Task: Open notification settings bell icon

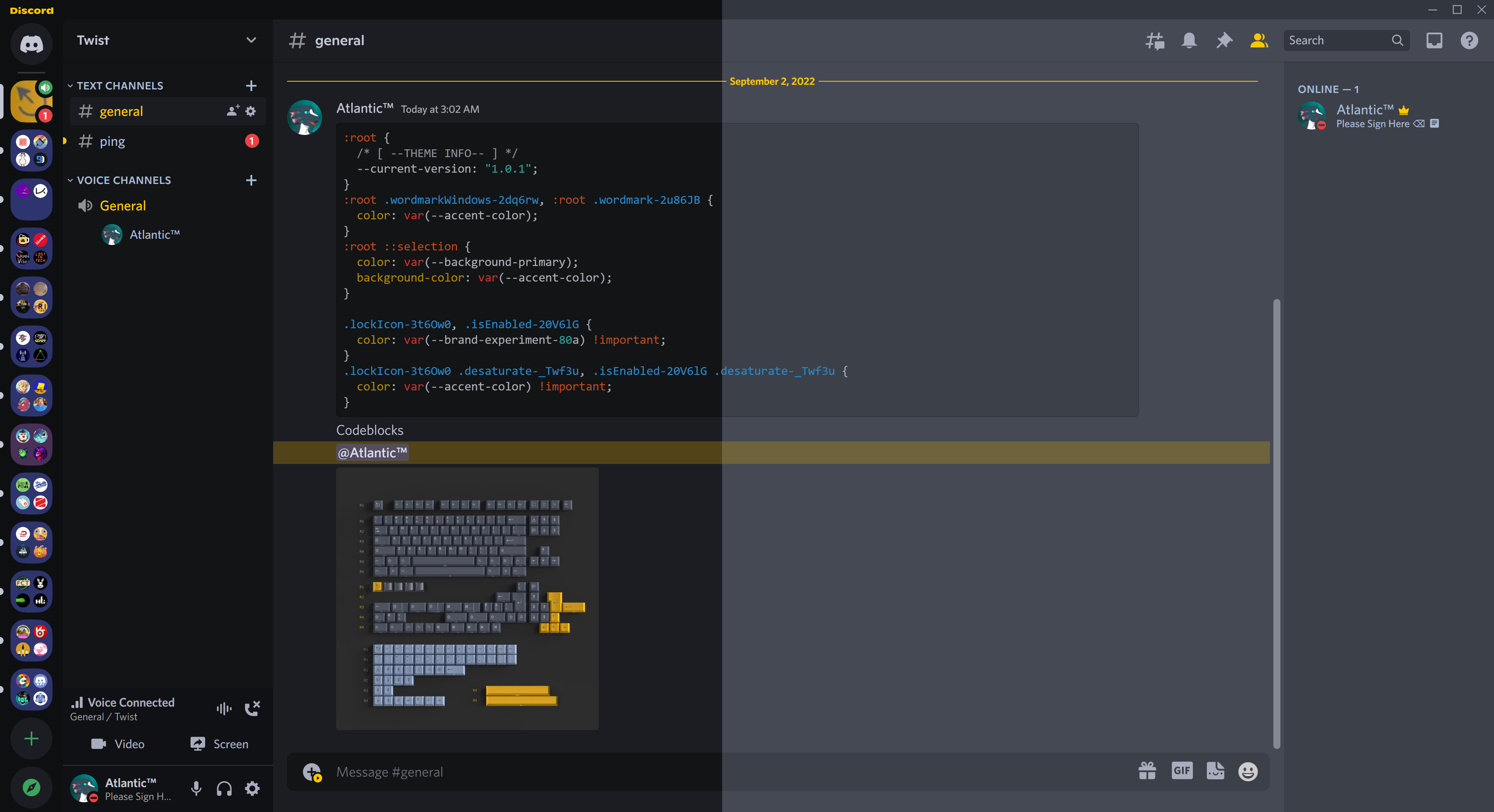Action: tap(1189, 40)
